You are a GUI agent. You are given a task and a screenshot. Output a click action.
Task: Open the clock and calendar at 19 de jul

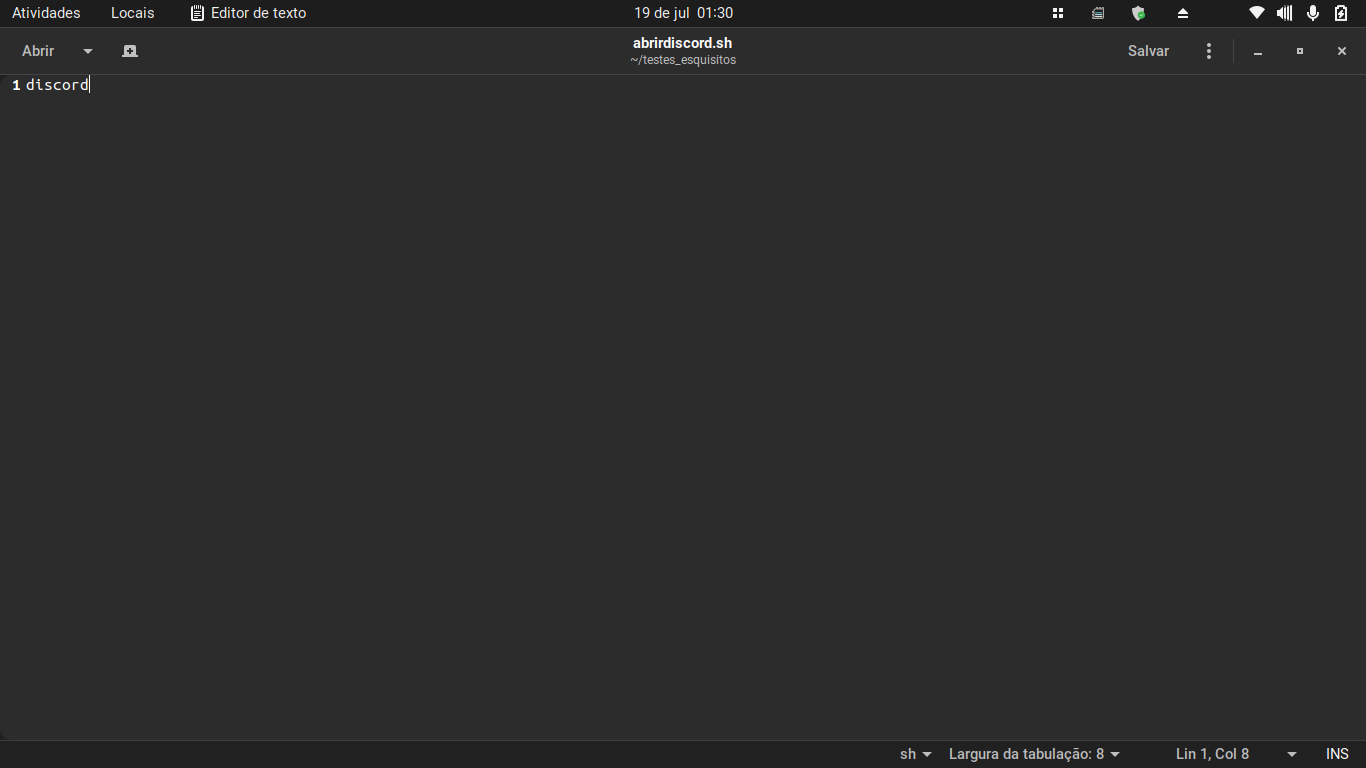(x=683, y=13)
